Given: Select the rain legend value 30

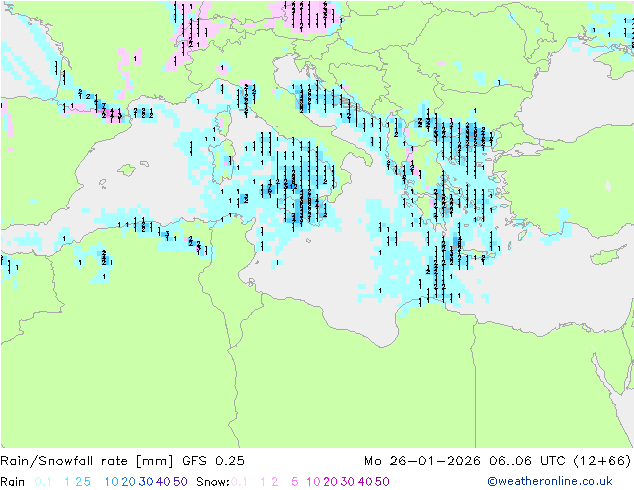Looking at the screenshot, I should click(146, 482).
